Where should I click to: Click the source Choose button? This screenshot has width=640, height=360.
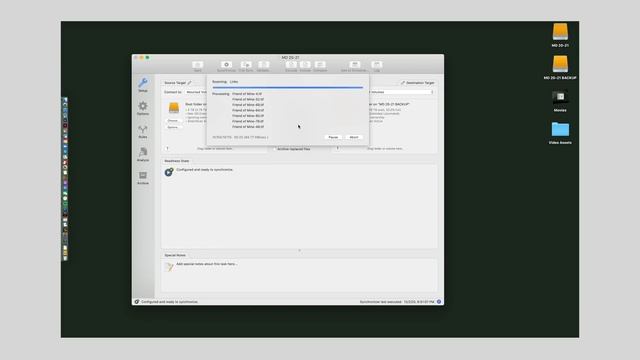pyautogui.click(x=173, y=121)
